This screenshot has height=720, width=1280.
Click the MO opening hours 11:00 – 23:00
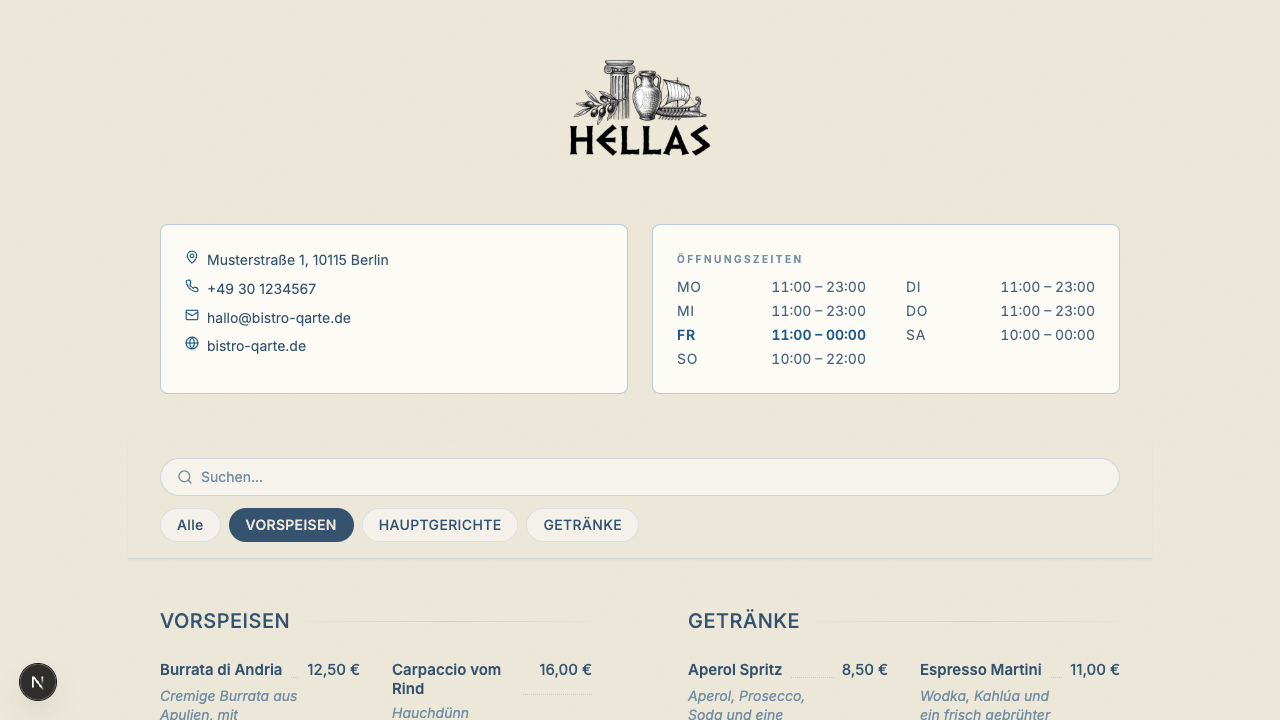point(771,287)
